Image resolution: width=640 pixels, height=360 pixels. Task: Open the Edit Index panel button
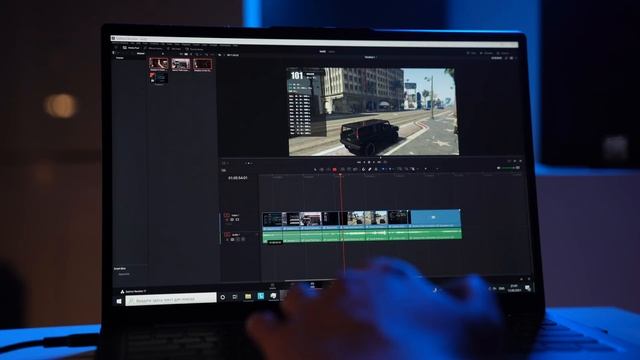coord(175,49)
